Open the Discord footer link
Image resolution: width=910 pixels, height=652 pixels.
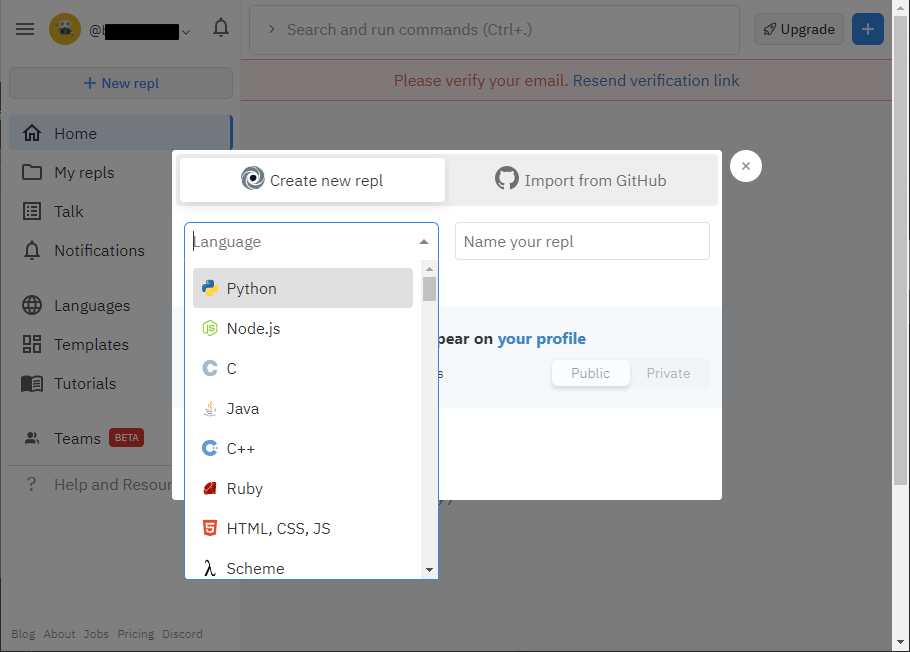click(182, 633)
